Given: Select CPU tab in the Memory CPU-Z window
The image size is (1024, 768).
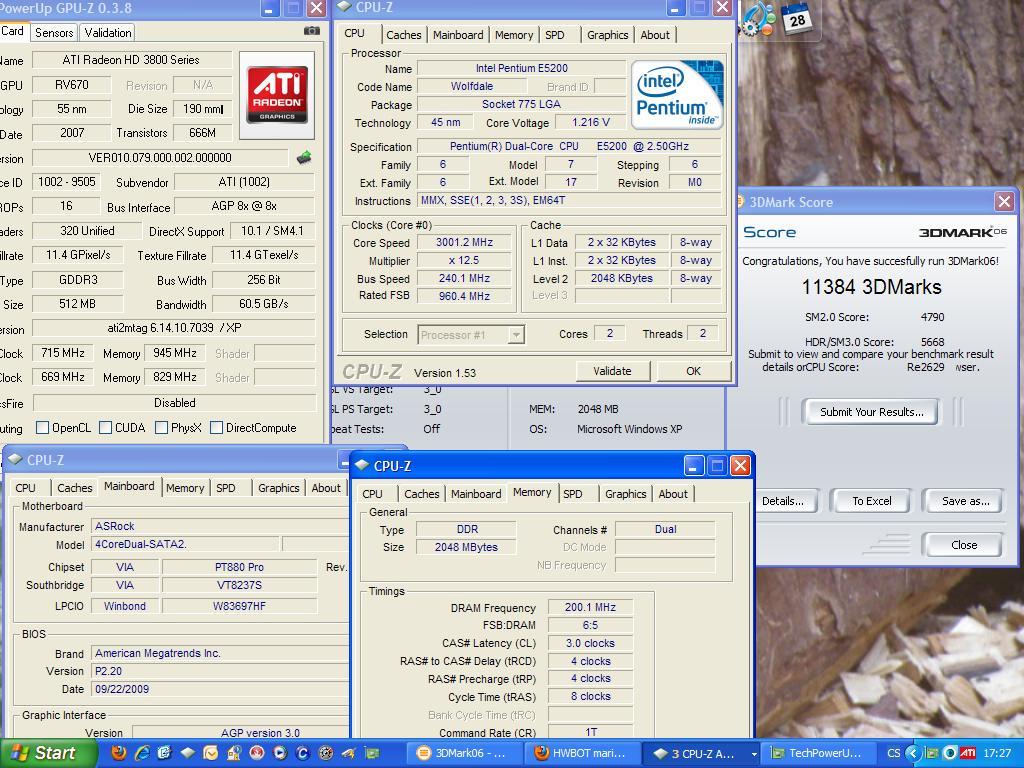Looking at the screenshot, I should click(x=372, y=494).
